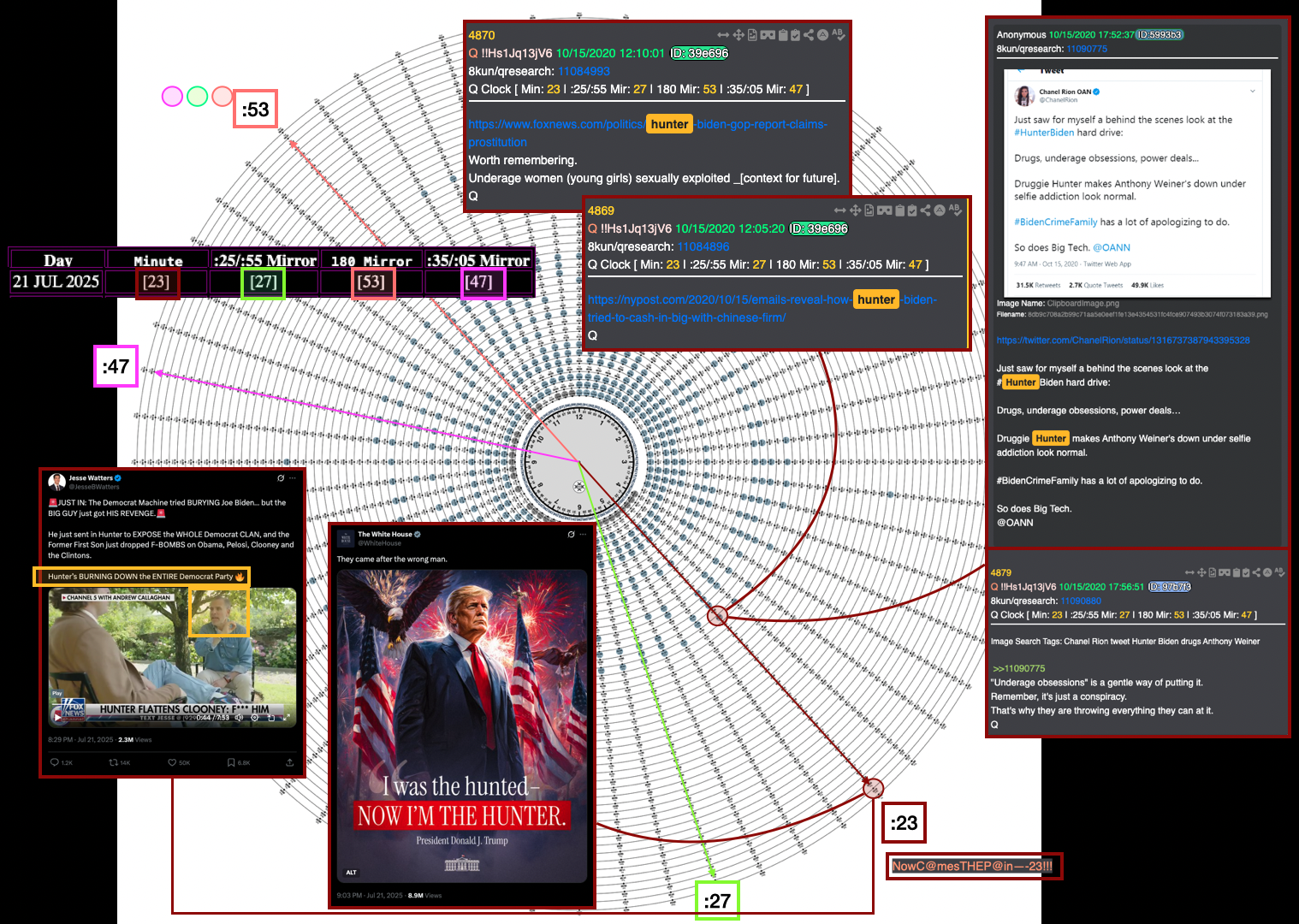Play the Hunter Flattens Clooney video
1299x924 pixels.
coord(57,718)
